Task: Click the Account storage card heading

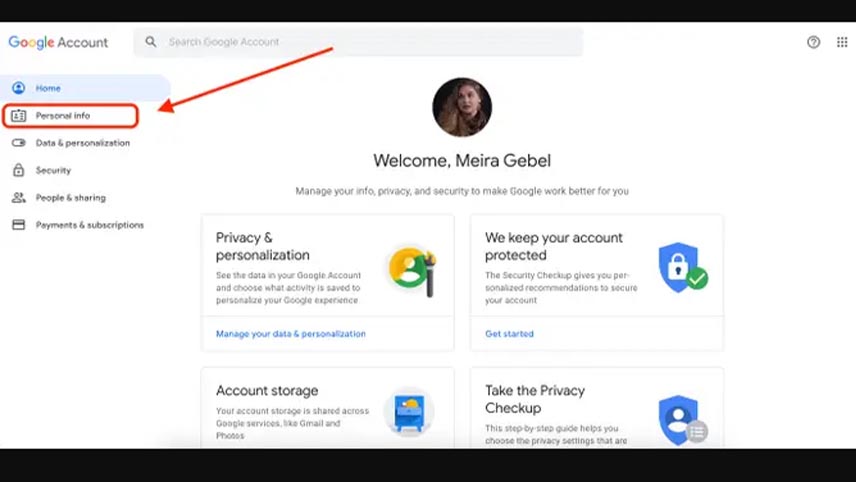Action: [x=267, y=391]
